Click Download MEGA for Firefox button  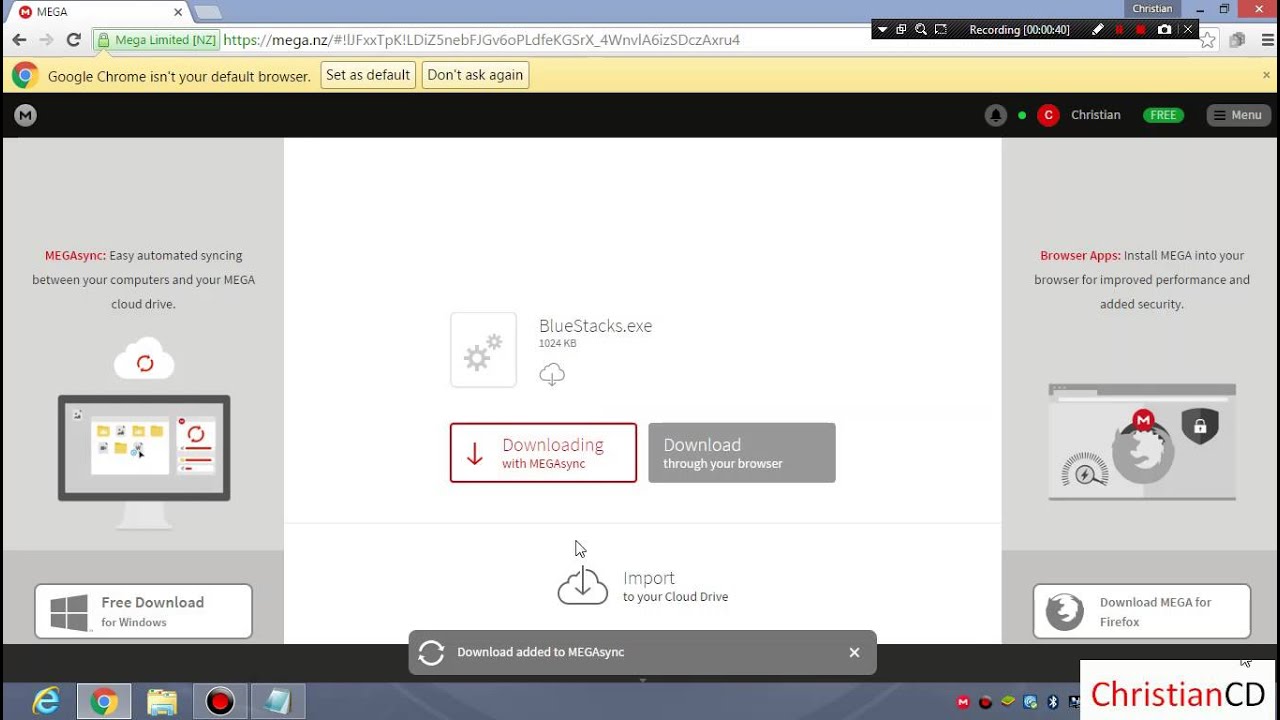tap(1141, 611)
